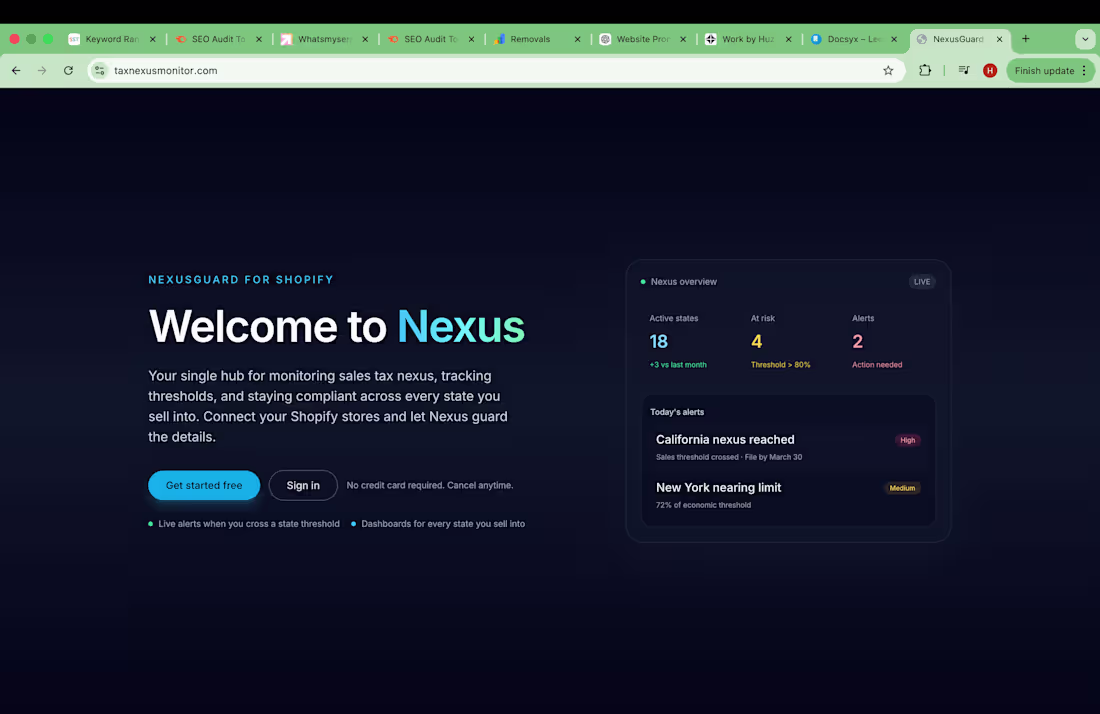1100x714 pixels.
Task: Click the Sign in button
Action: [x=303, y=485]
